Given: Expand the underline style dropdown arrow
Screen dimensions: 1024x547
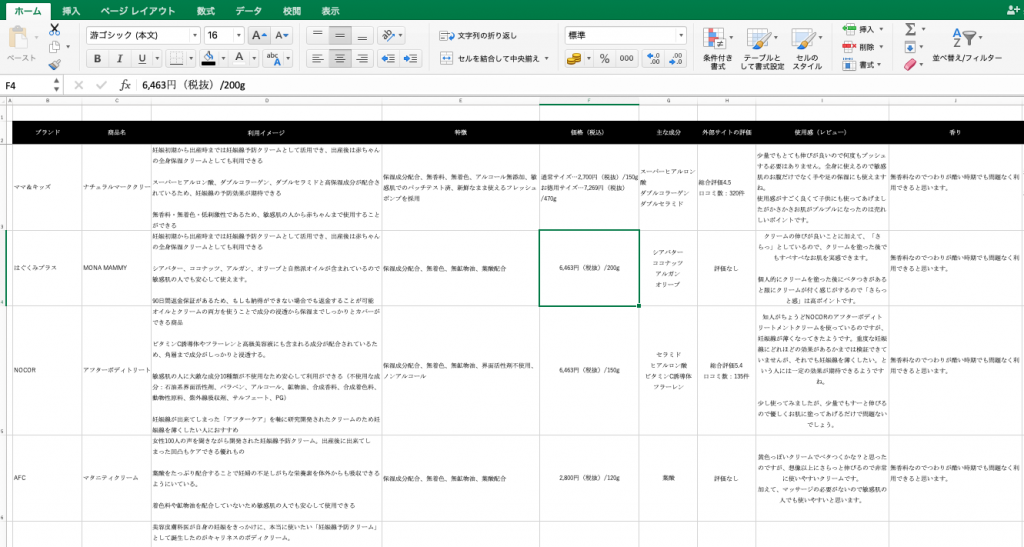Looking at the screenshot, I should (x=157, y=59).
